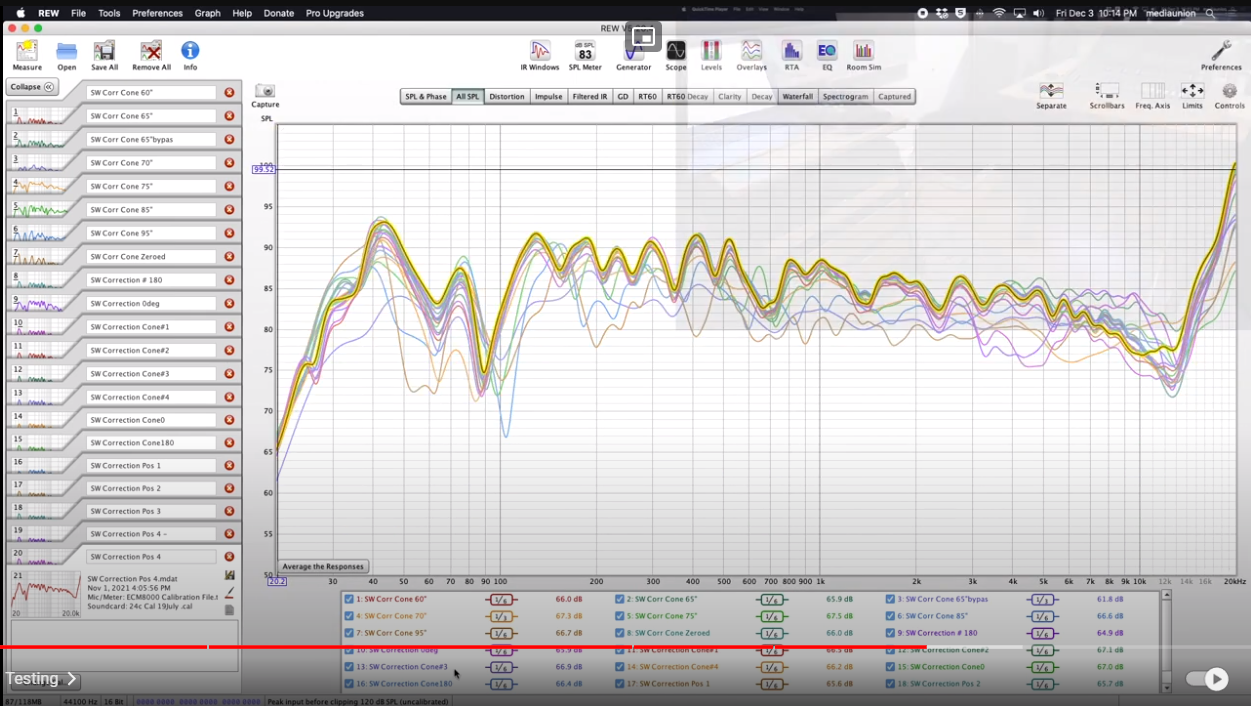This screenshot has height=706, width=1251.
Task: Rename the SW Correction Pos 1 name field
Action: pyautogui.click(x=151, y=466)
